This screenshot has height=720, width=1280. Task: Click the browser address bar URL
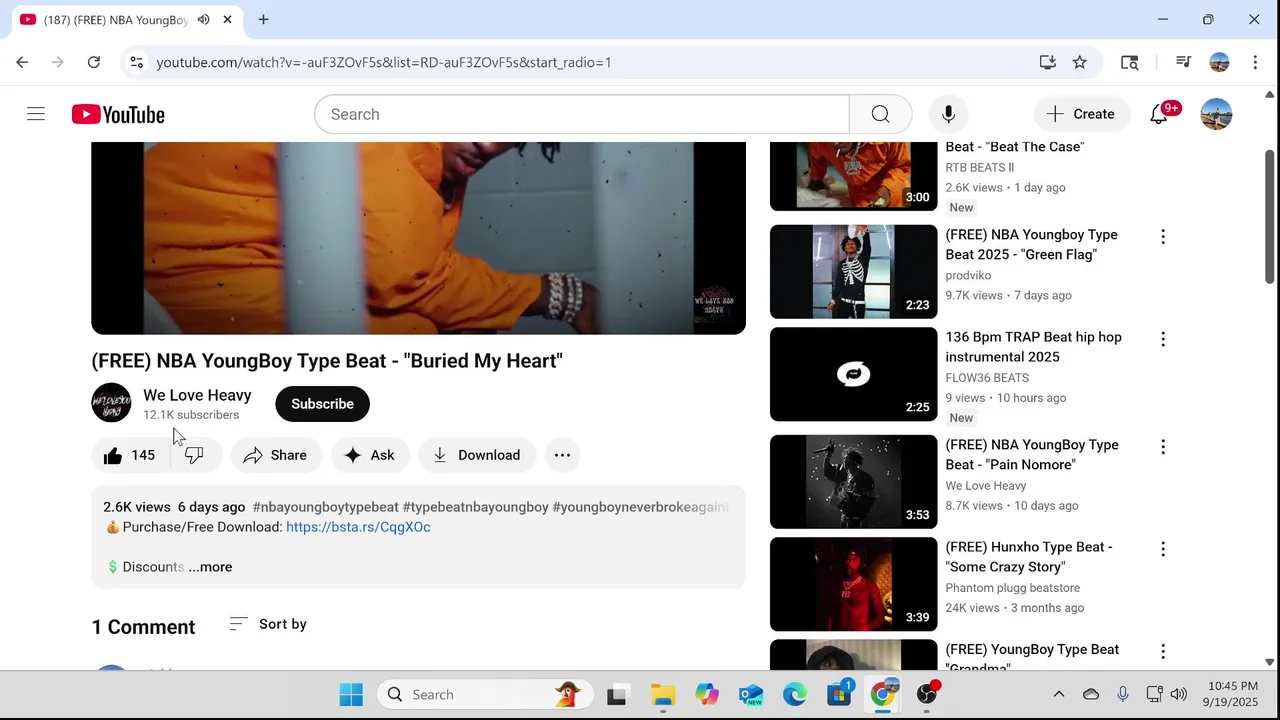pyautogui.click(x=384, y=62)
